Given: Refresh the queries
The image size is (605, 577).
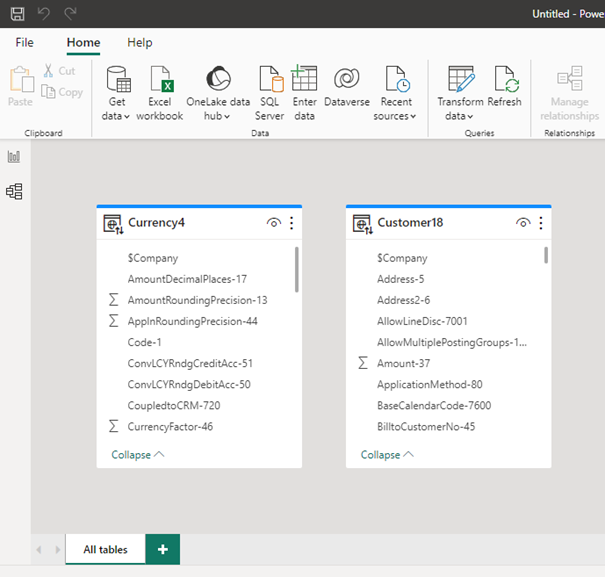Looking at the screenshot, I should click(505, 87).
